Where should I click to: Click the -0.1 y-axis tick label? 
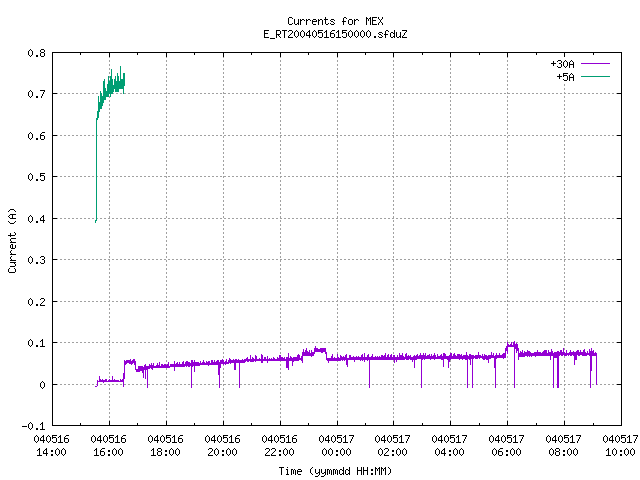coord(33,426)
